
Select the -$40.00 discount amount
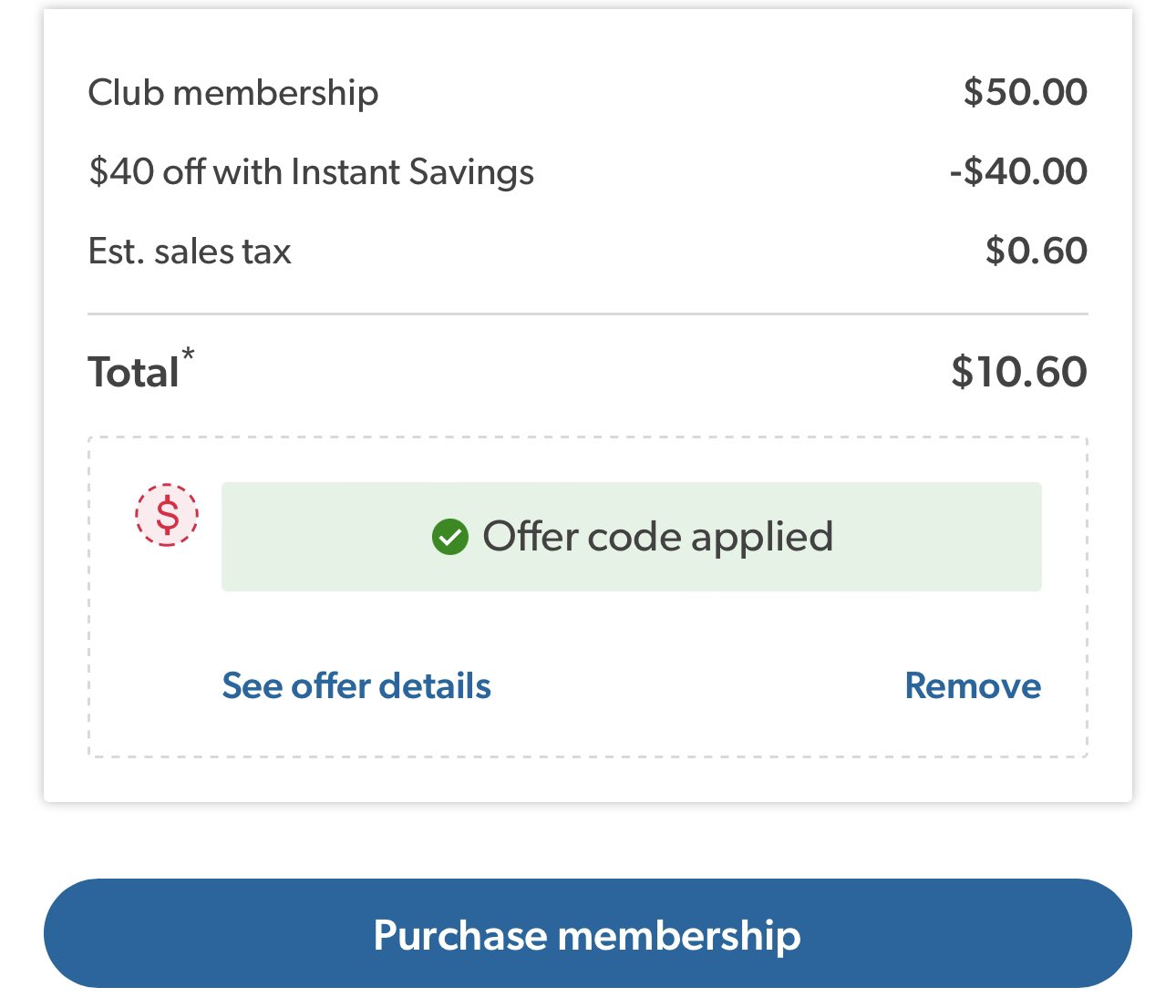[x=1018, y=171]
